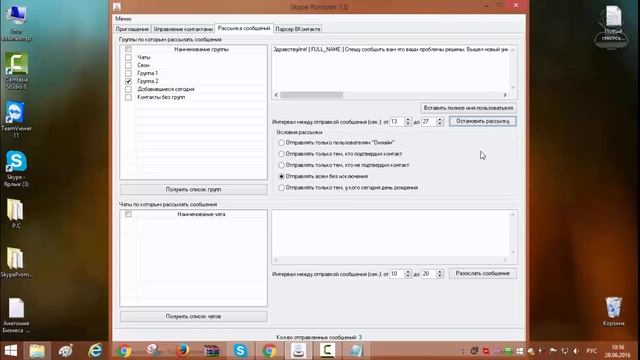Screen dimensions: 640x360
Task: Select the Skype - Ярлык (3) desktop shortcut
Action: tap(16, 168)
